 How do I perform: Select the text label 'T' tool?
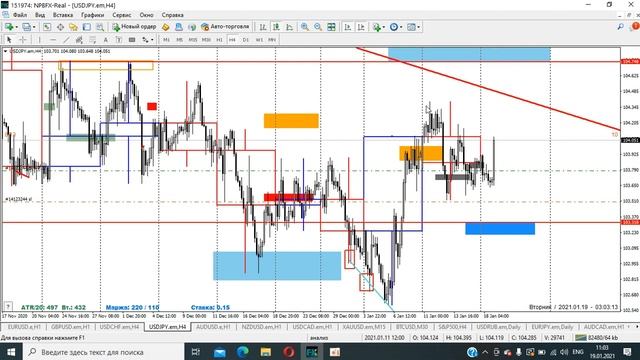(119, 40)
